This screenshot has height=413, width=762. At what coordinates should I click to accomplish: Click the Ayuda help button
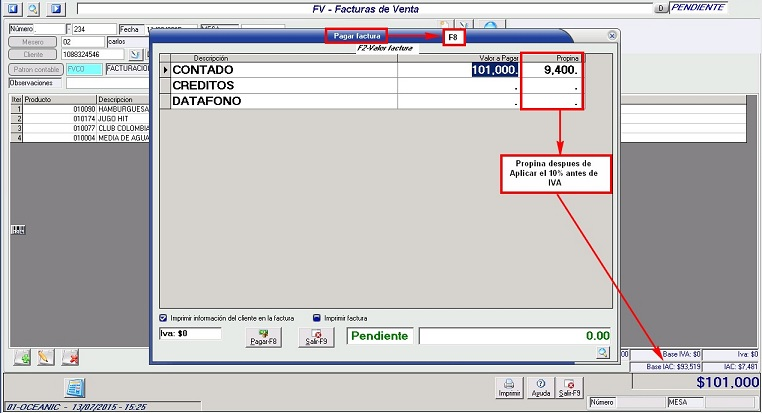click(x=540, y=387)
